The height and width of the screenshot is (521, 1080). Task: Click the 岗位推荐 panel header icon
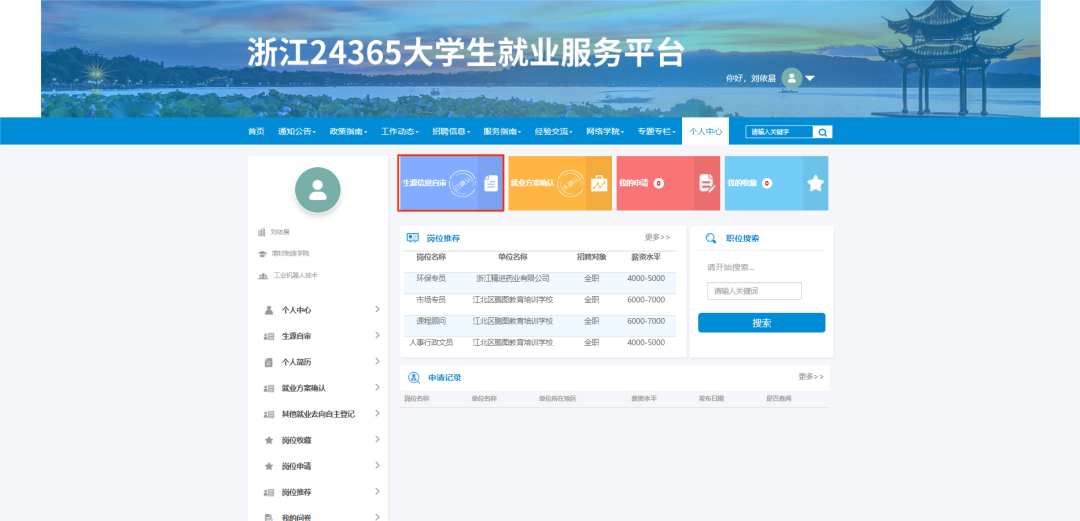coord(413,238)
